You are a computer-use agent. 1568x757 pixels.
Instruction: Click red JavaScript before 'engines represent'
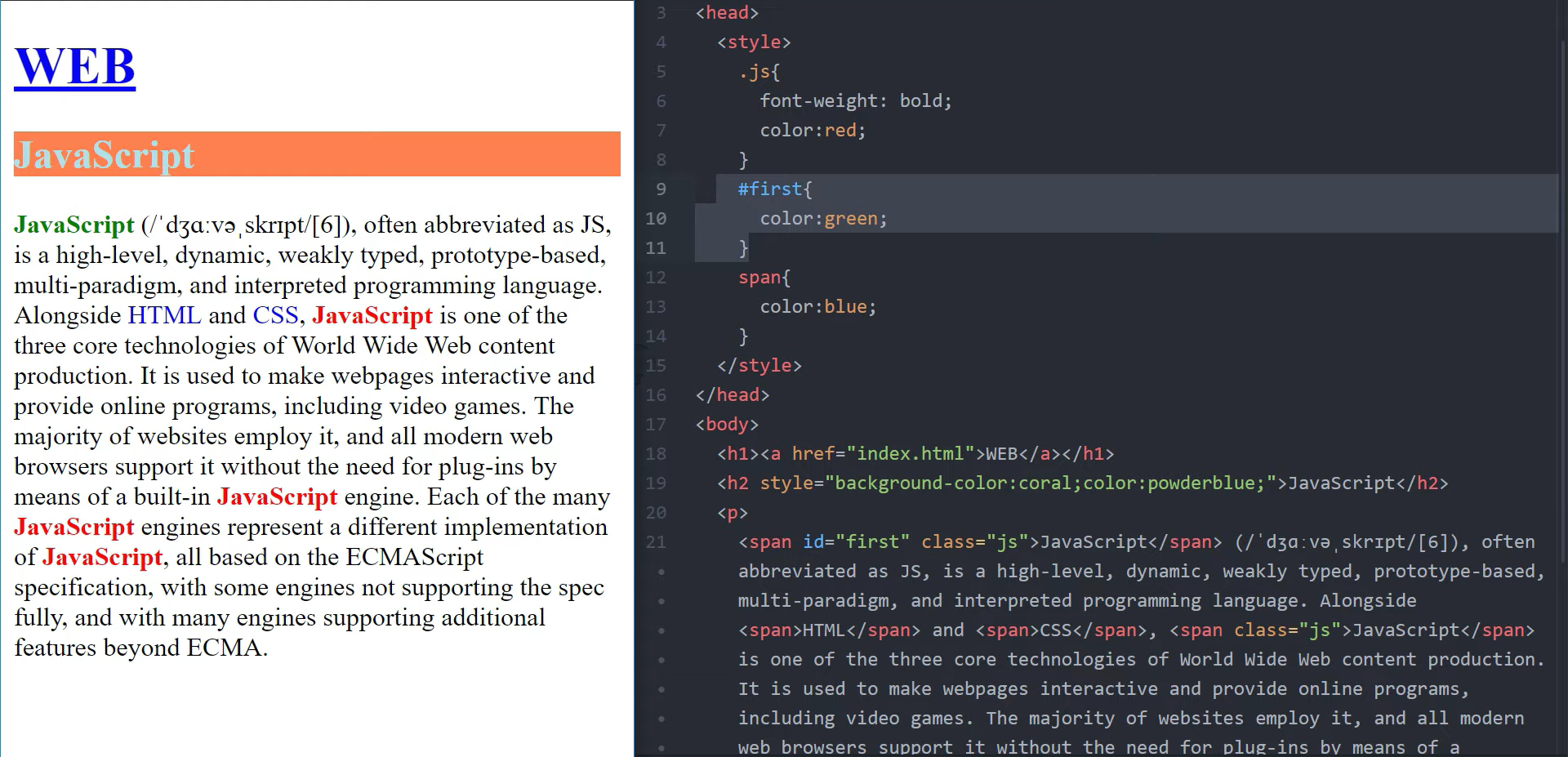[x=74, y=527]
